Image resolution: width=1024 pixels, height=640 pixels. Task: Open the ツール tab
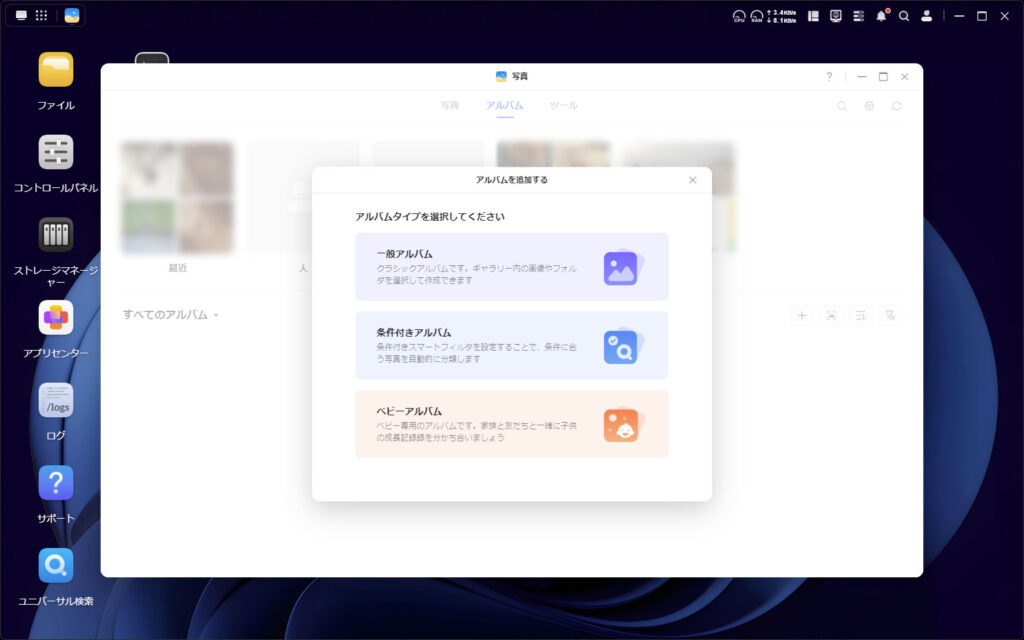563,105
